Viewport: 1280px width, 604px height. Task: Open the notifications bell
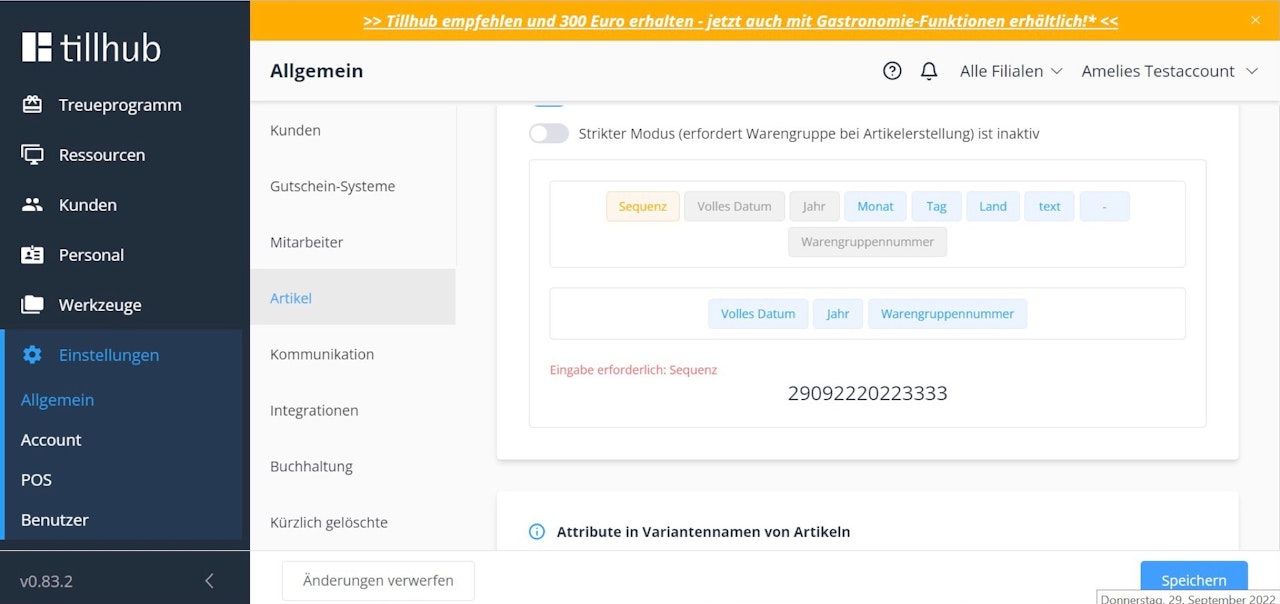(x=928, y=70)
